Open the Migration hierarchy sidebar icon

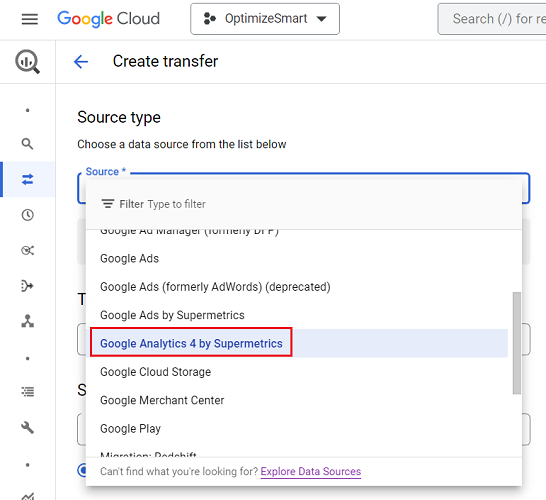pyautogui.click(x=28, y=321)
